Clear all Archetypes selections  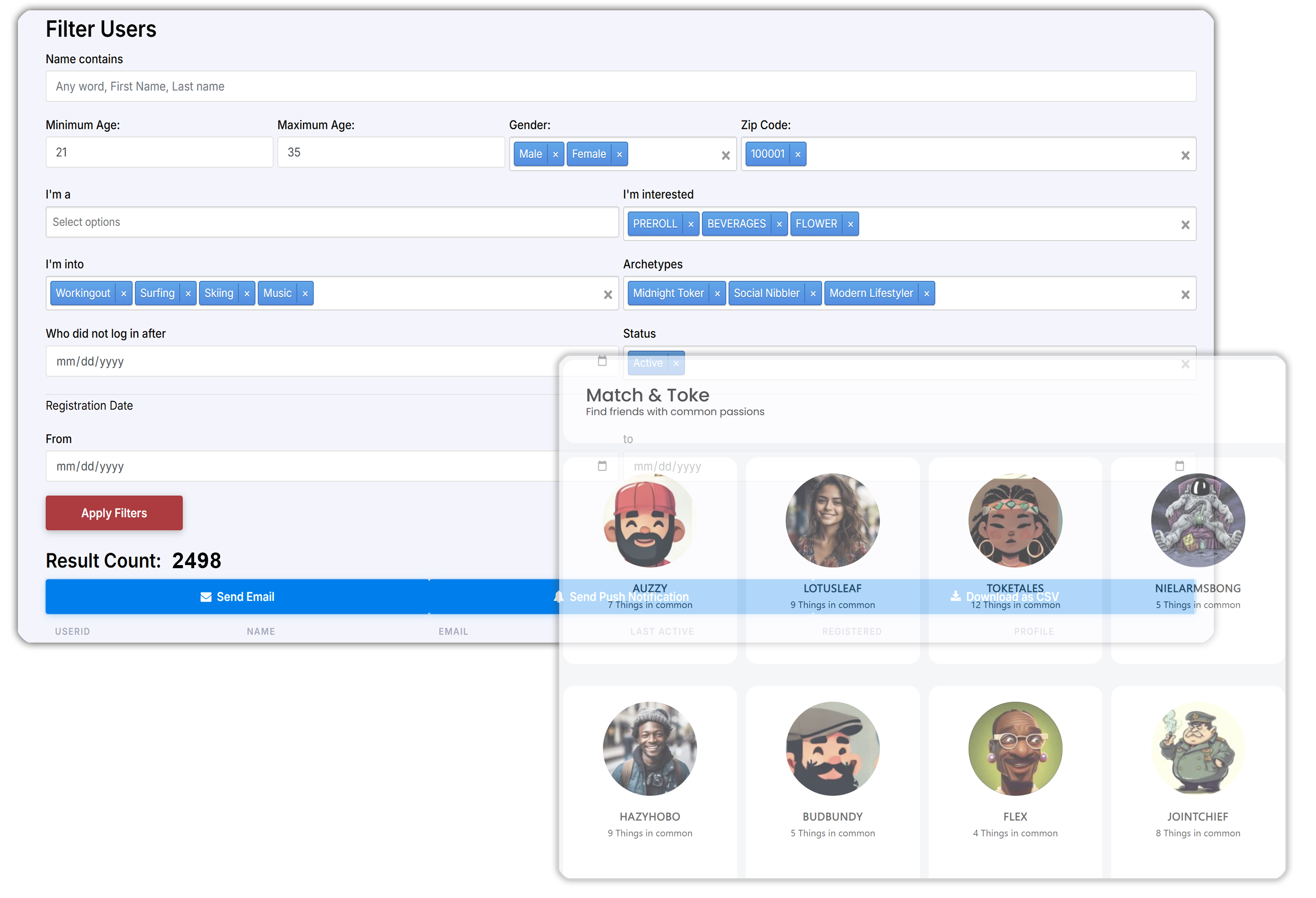1185,295
